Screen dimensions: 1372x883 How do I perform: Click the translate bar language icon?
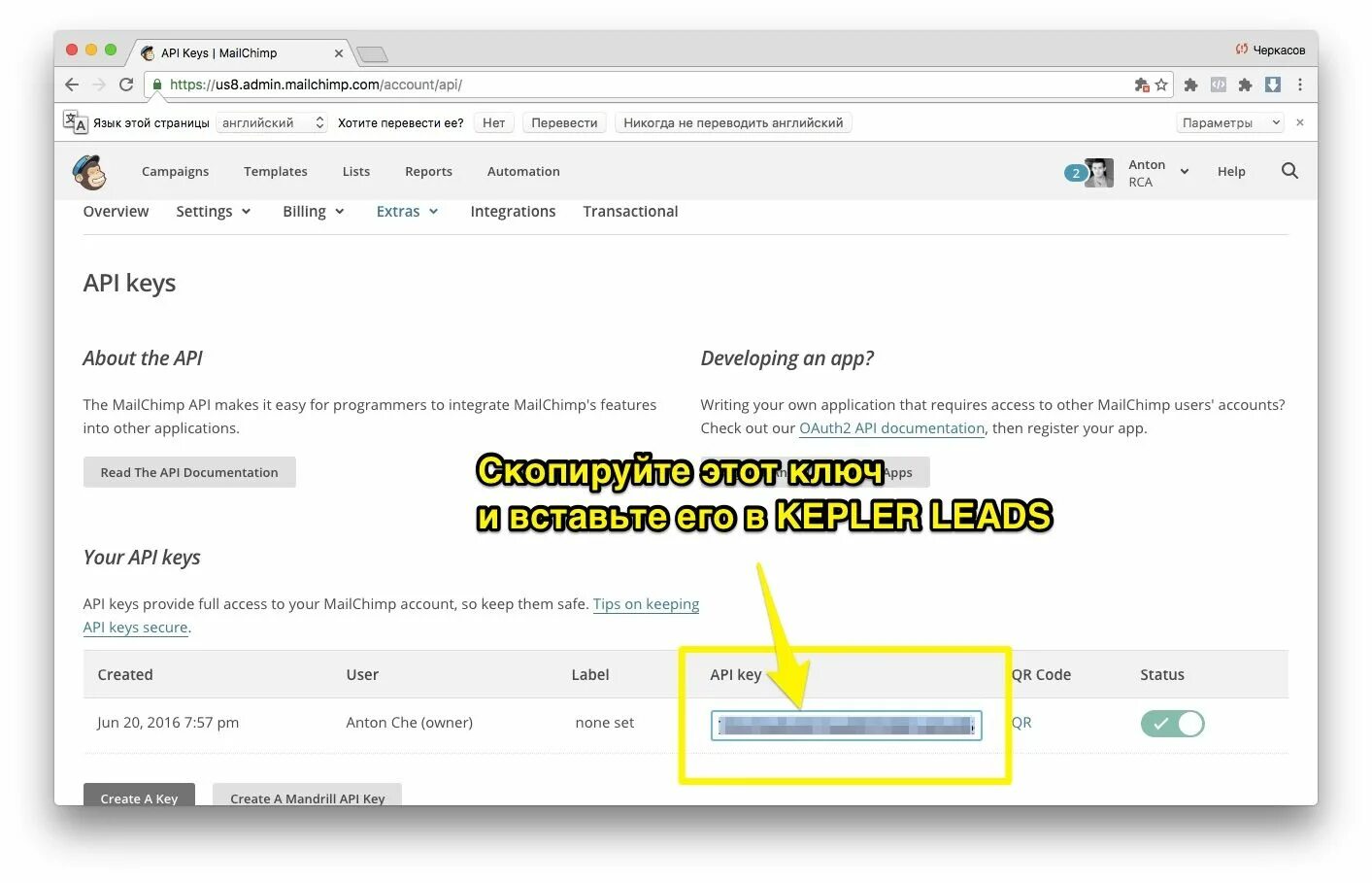coord(75,122)
